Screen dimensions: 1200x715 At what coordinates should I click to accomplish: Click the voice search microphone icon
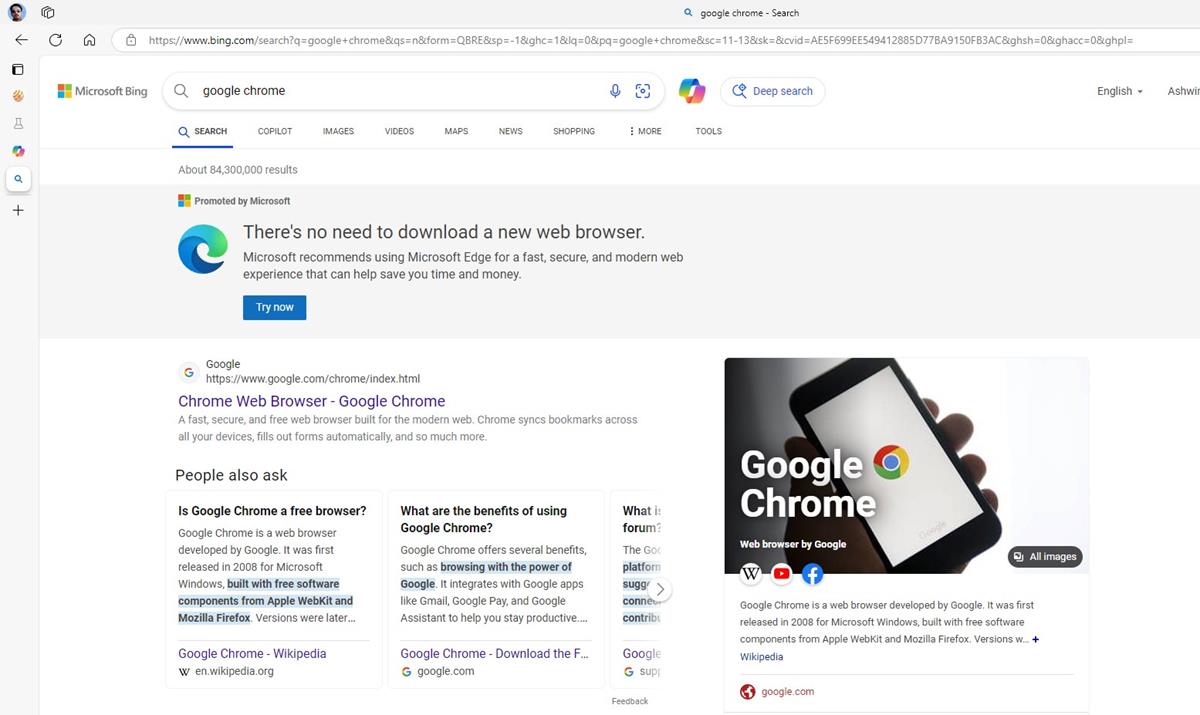[x=615, y=90]
